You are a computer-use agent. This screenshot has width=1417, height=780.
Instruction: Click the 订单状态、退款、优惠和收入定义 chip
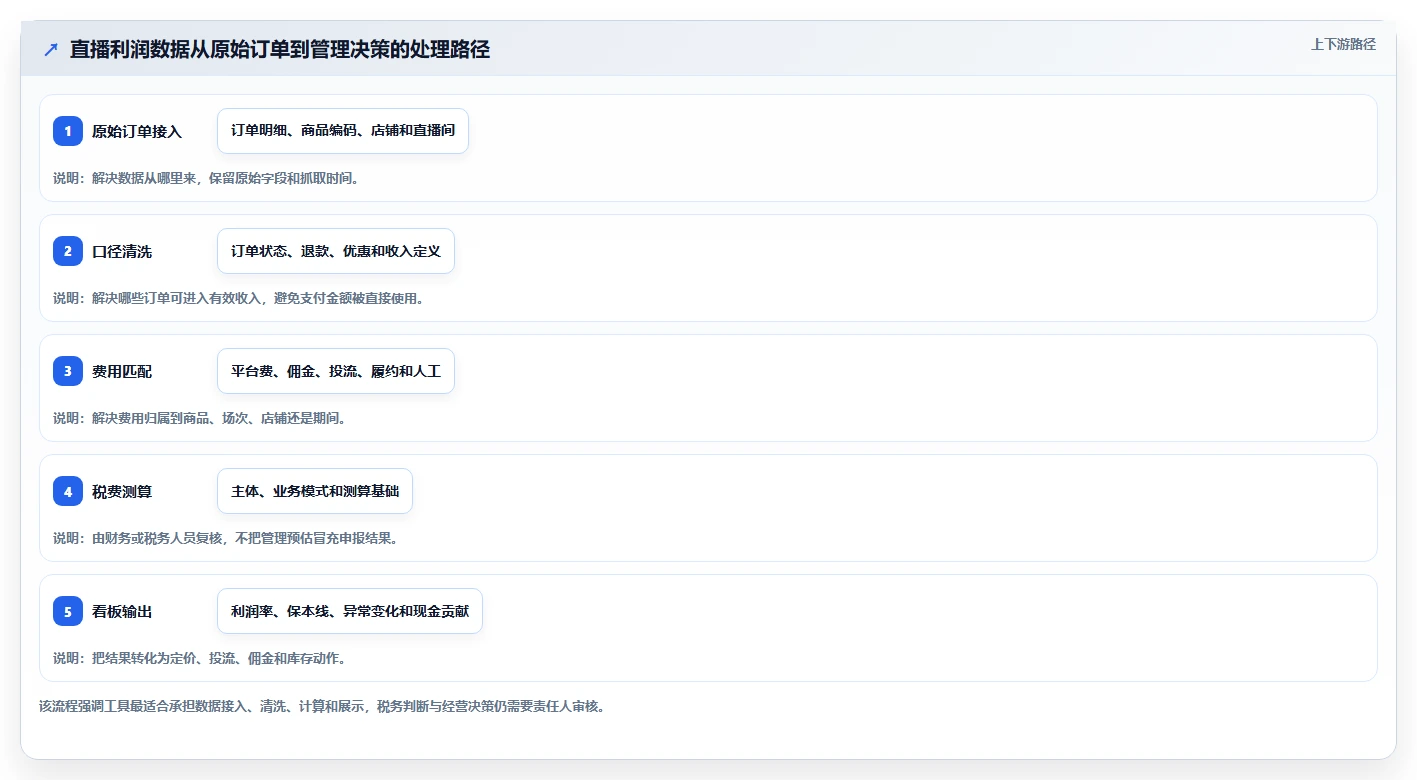point(336,251)
